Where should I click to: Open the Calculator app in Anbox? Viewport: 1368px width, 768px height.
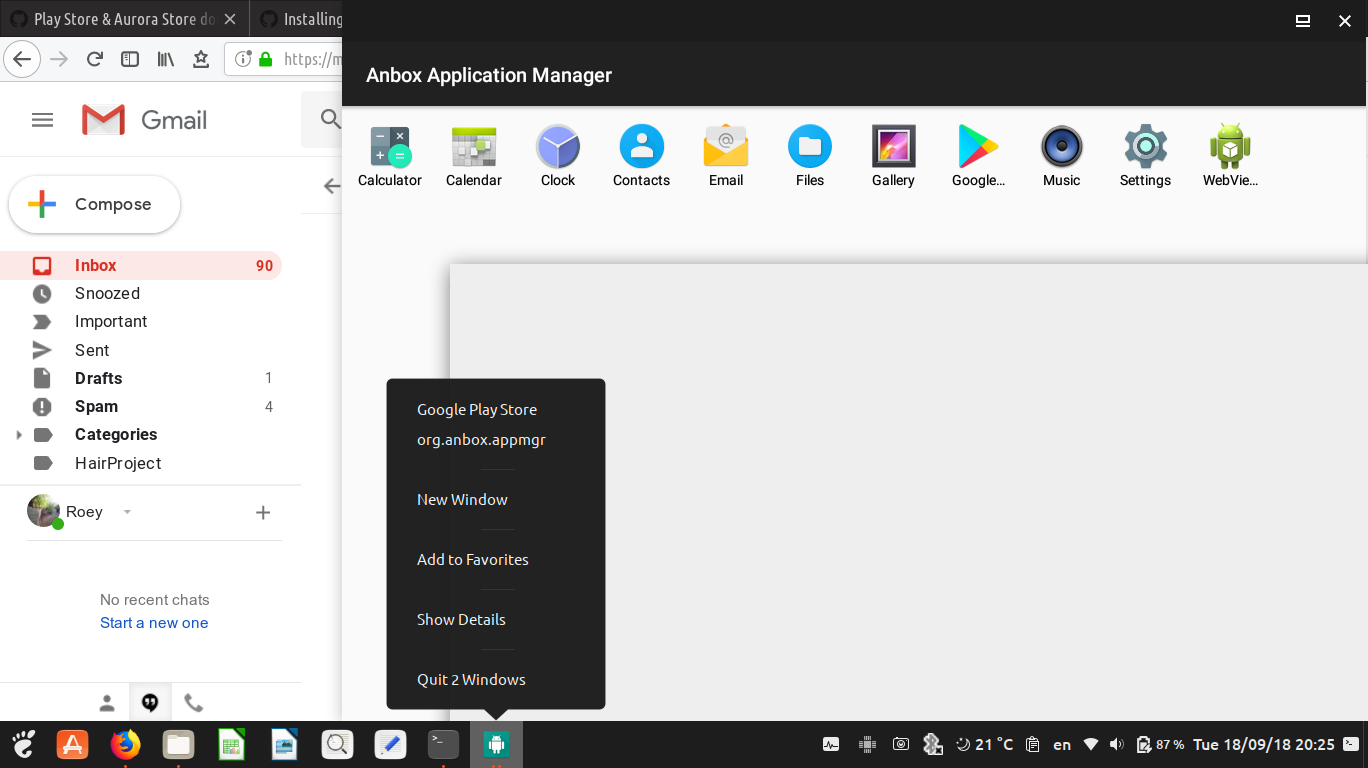click(x=390, y=157)
